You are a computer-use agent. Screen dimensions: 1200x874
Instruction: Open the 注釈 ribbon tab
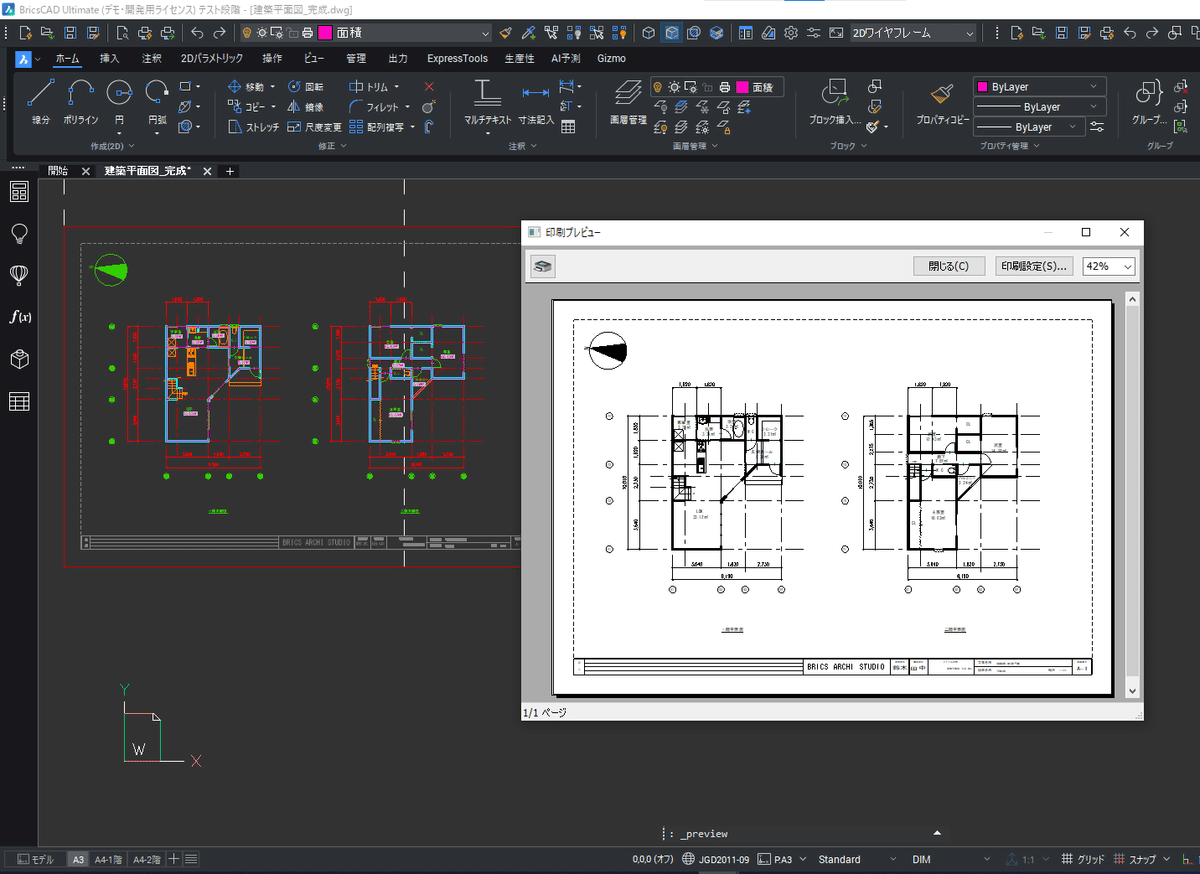click(152, 58)
